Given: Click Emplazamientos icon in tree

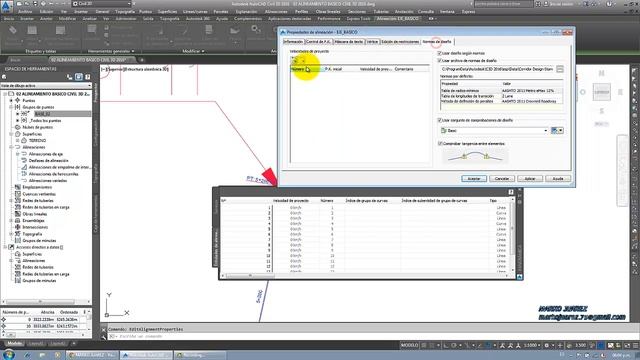Looking at the screenshot, I should tap(18, 187).
